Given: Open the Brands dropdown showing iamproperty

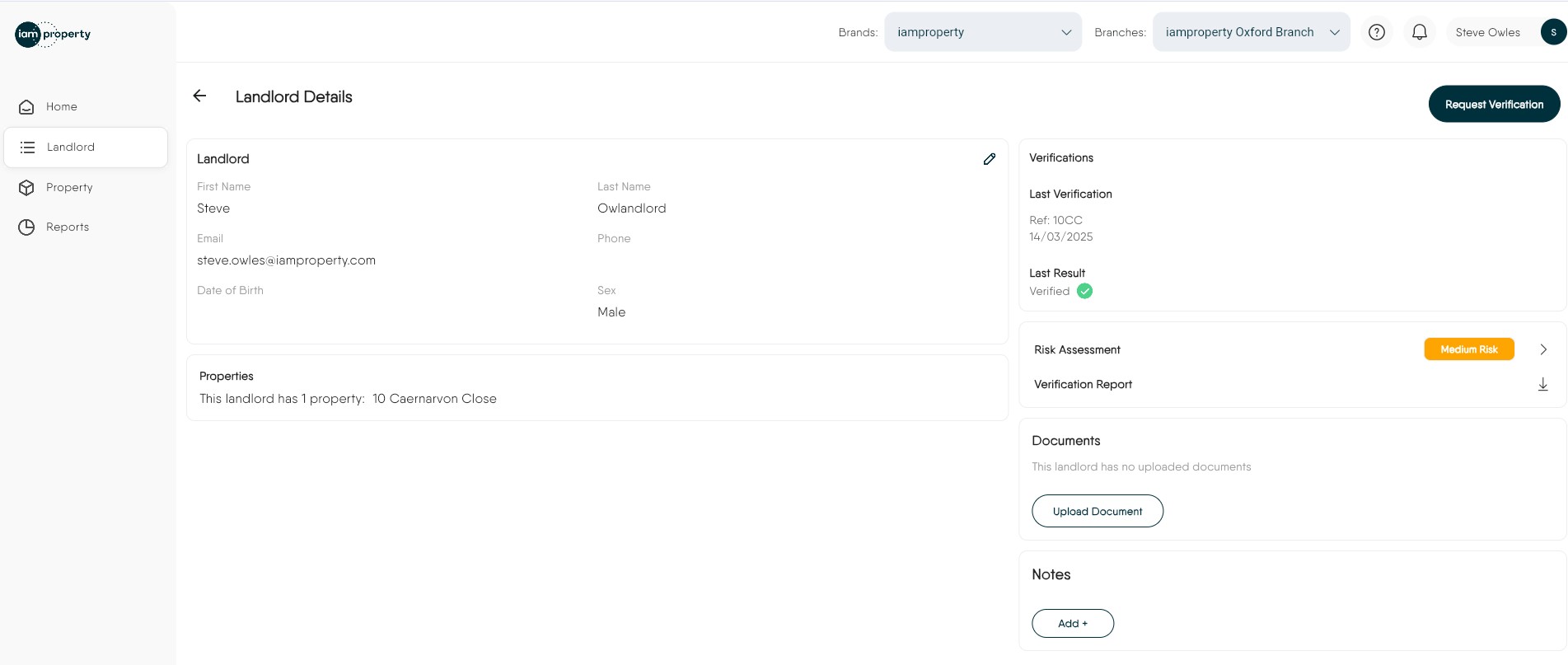Looking at the screenshot, I should click(982, 32).
